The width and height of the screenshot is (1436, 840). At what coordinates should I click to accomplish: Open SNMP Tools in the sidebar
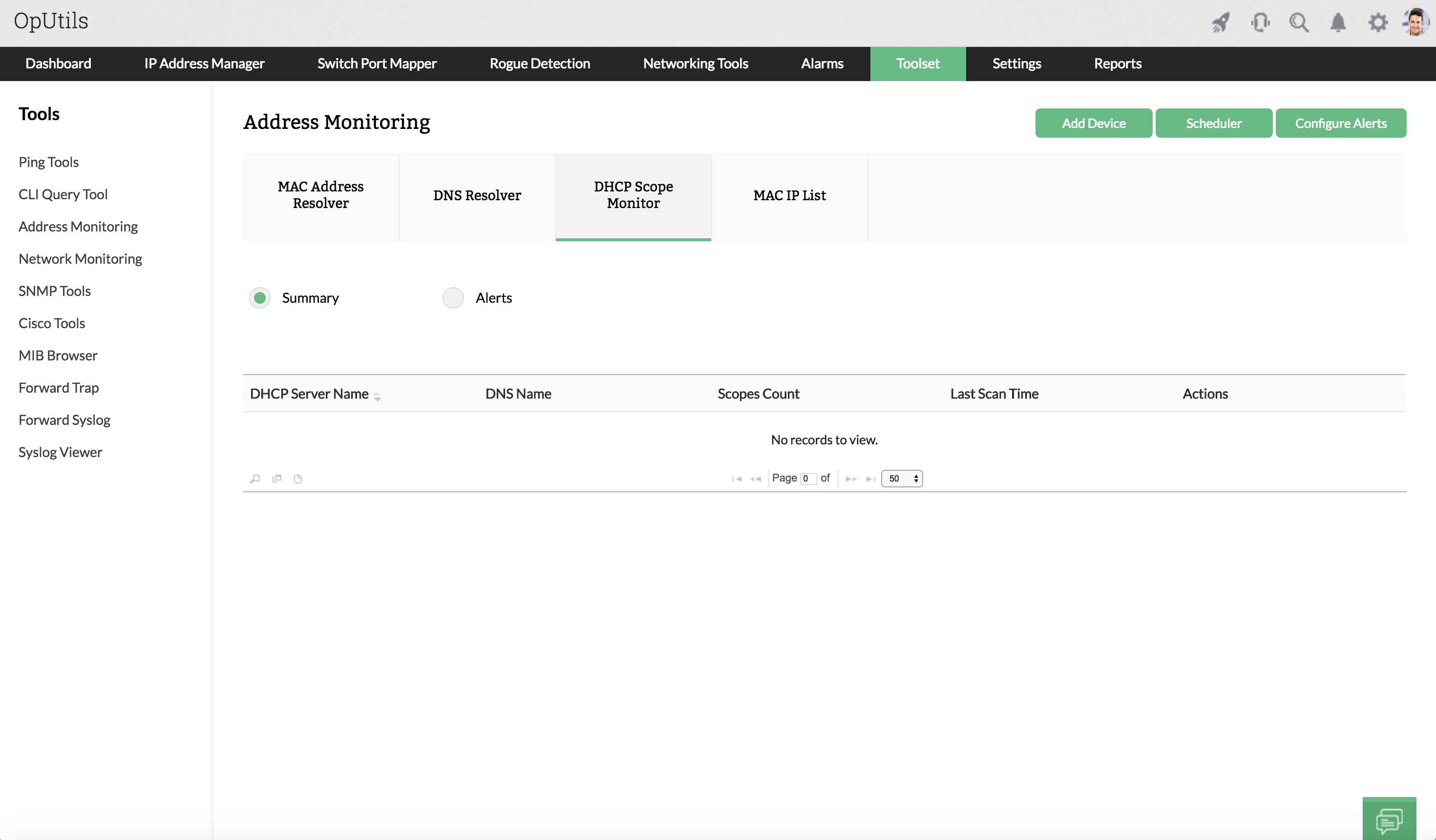(55, 291)
